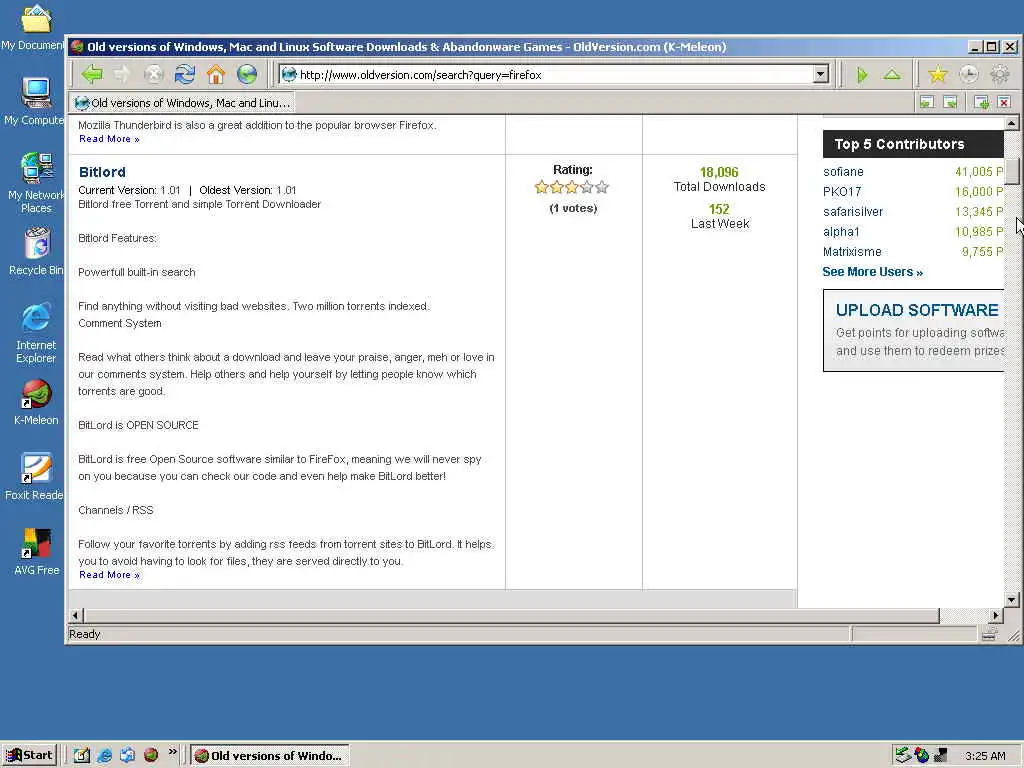This screenshot has width=1024, height=768.
Task: Open the AVG Free desktop shortcut
Action: click(x=36, y=552)
